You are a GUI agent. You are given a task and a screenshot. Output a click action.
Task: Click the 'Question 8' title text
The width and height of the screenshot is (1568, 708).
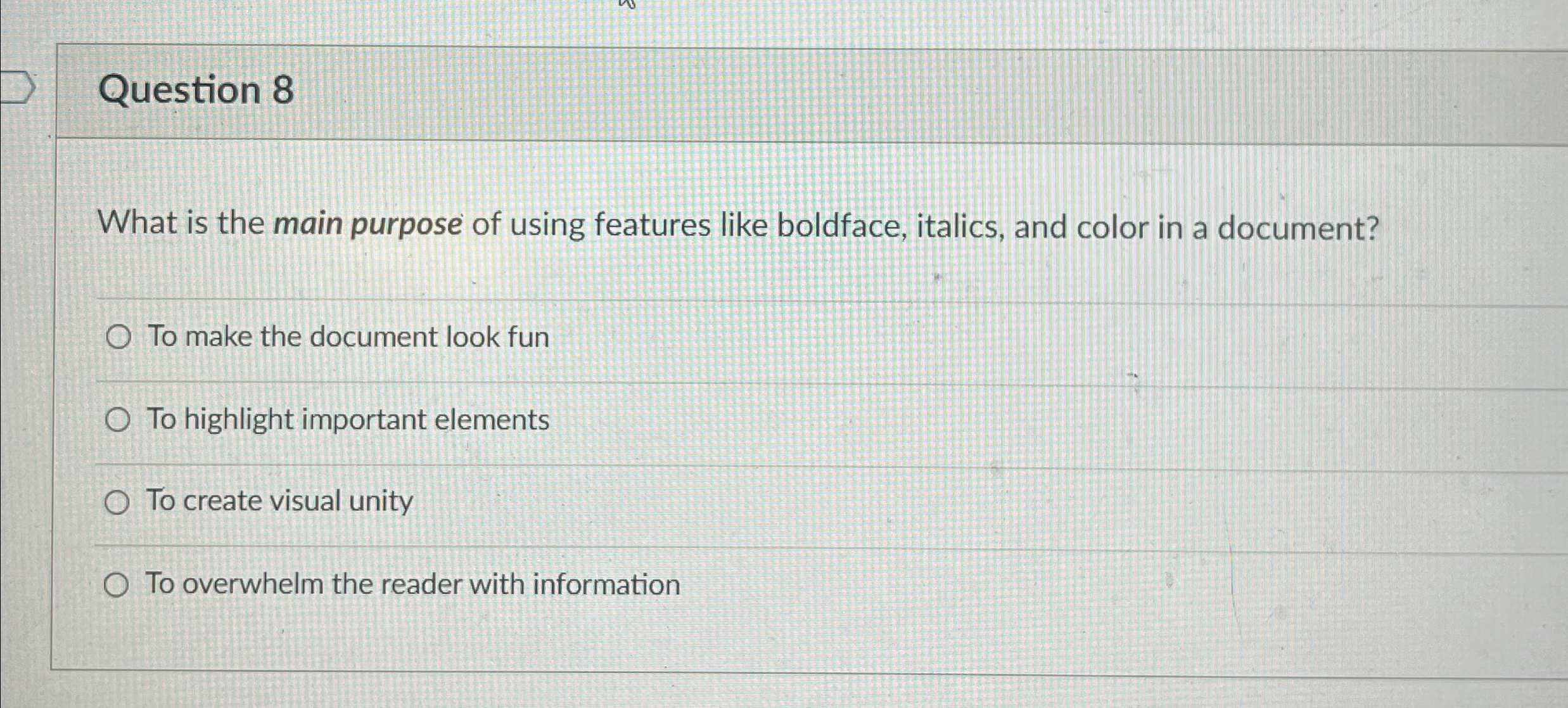pos(198,92)
